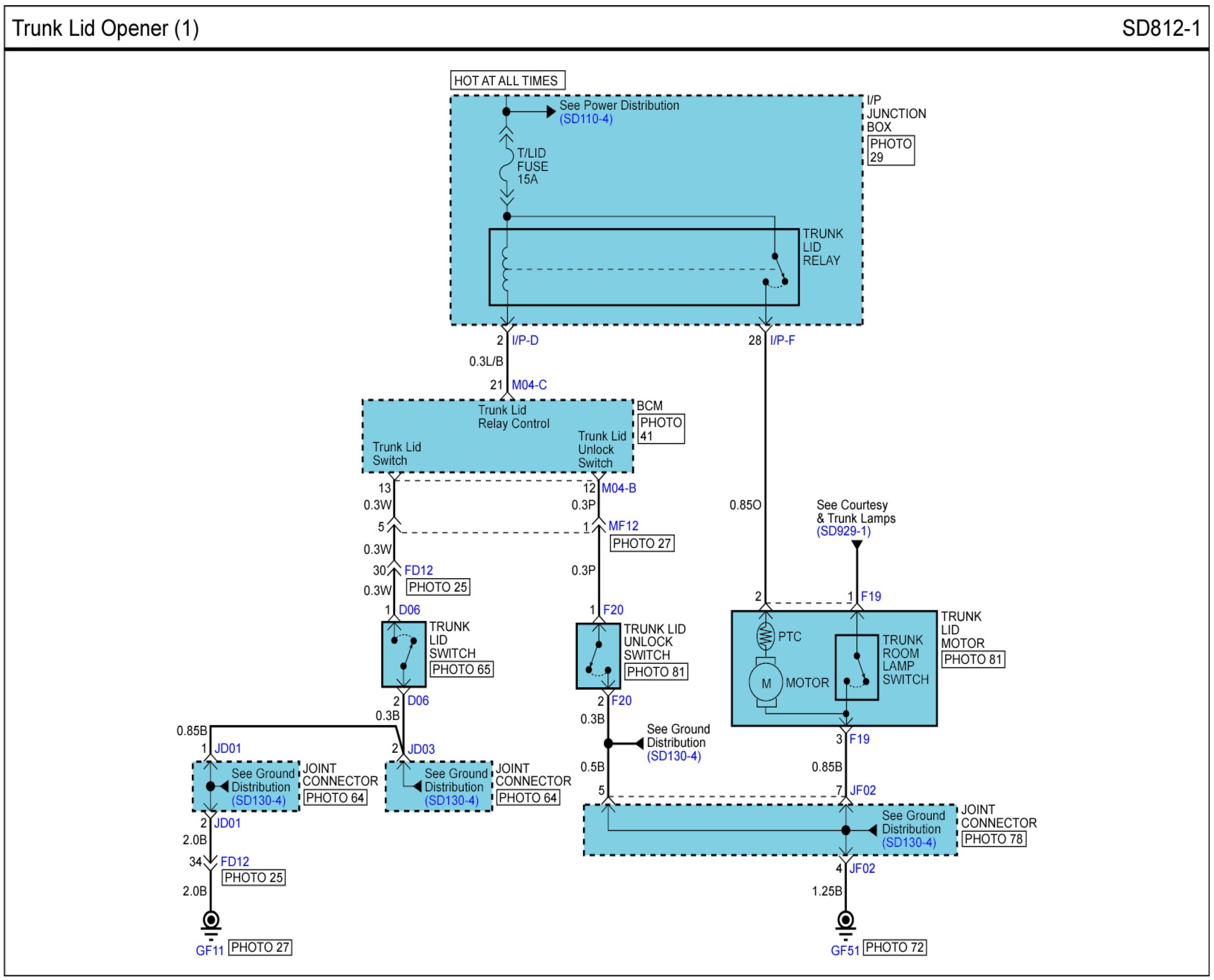Open PHOTO 72 beside GF51 ground
1214x980 pixels.
[x=895, y=947]
